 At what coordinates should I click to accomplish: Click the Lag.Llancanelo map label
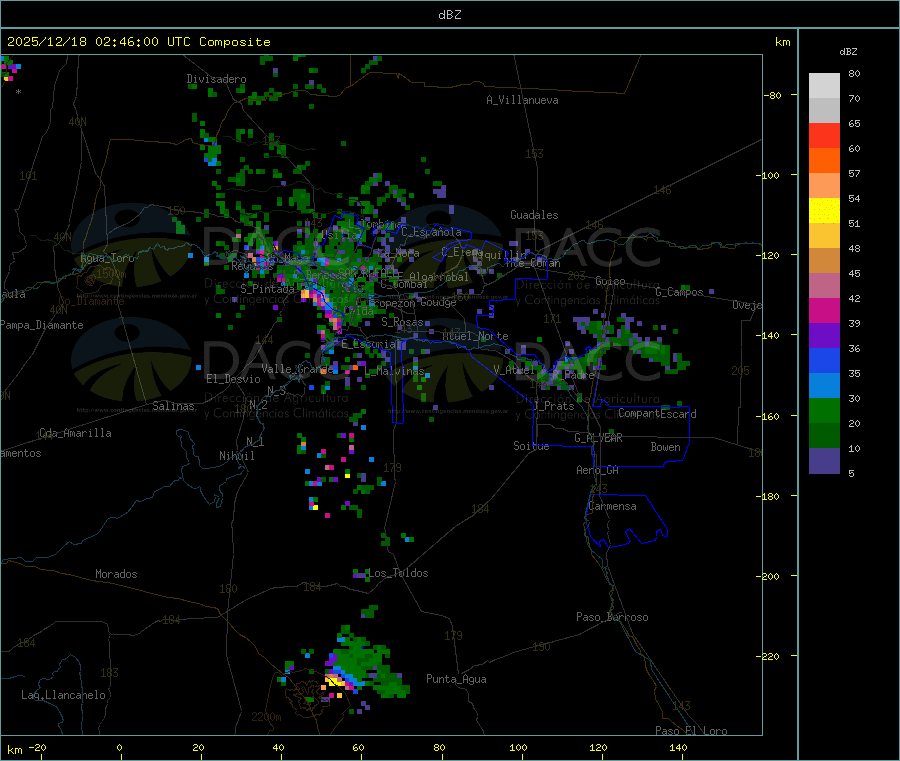click(64, 695)
